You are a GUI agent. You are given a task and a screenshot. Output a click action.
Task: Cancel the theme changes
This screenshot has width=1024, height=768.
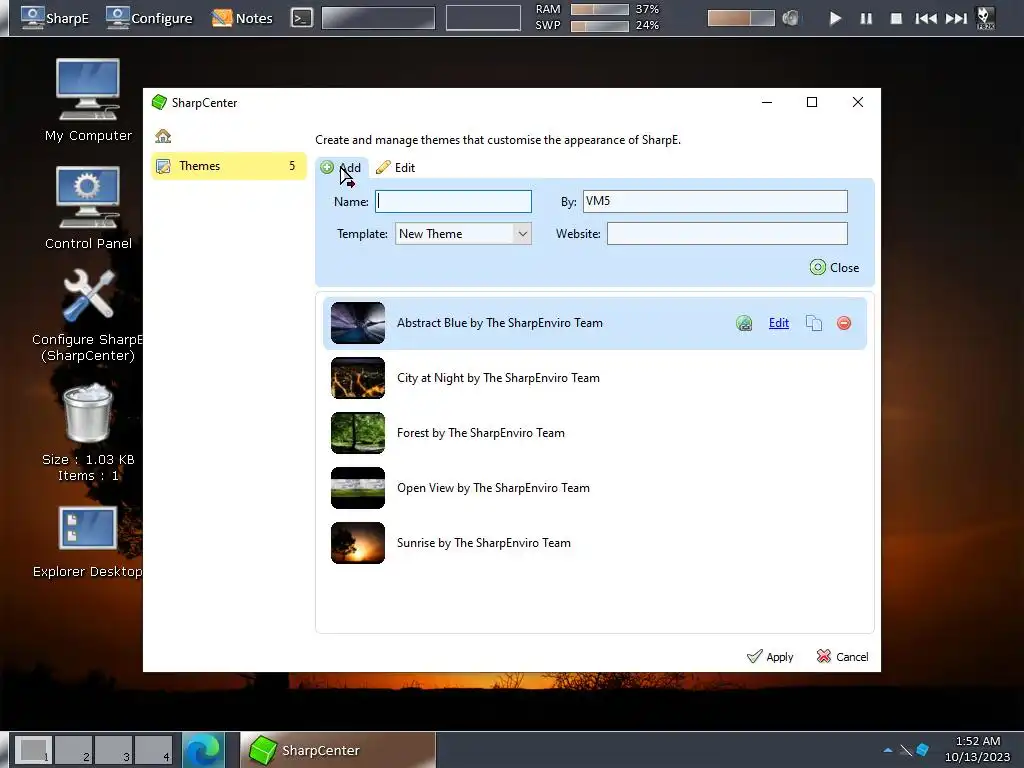tap(842, 656)
